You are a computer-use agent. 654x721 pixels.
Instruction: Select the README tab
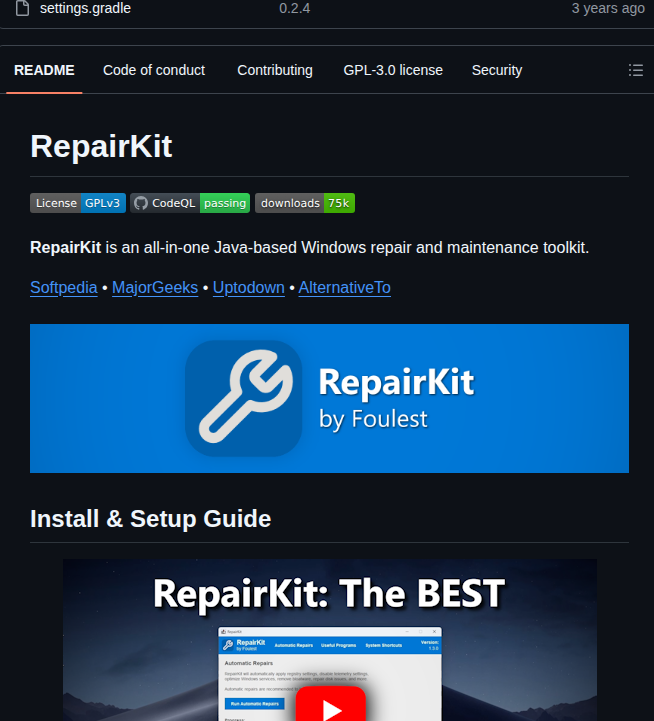pyautogui.click(x=44, y=70)
